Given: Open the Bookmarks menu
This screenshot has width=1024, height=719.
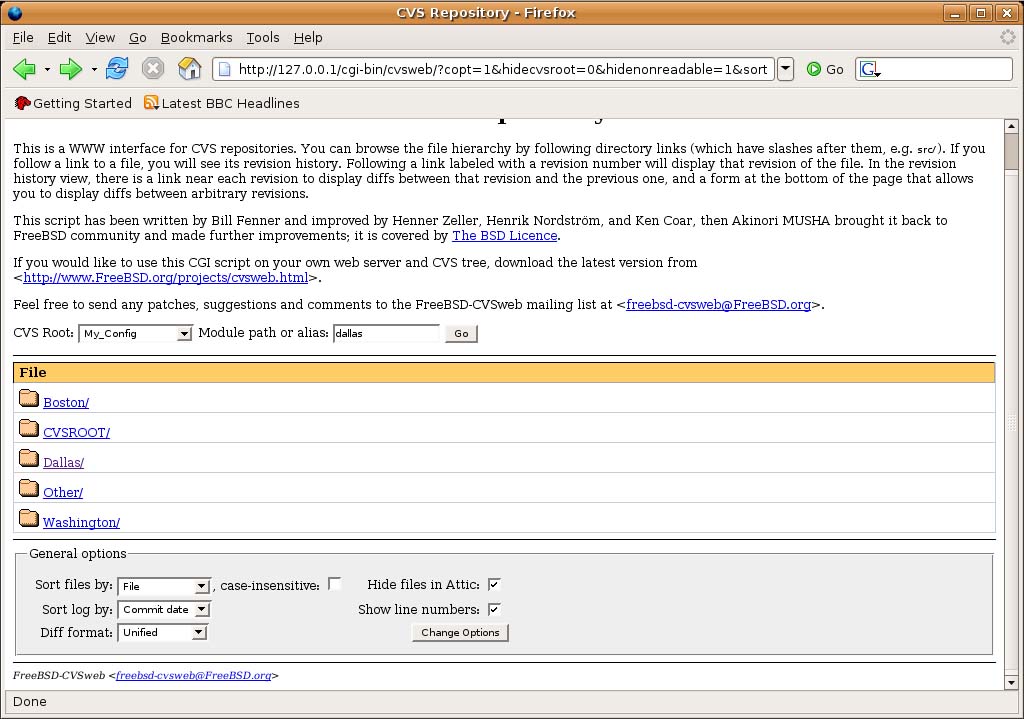Looking at the screenshot, I should pyautogui.click(x=197, y=37).
